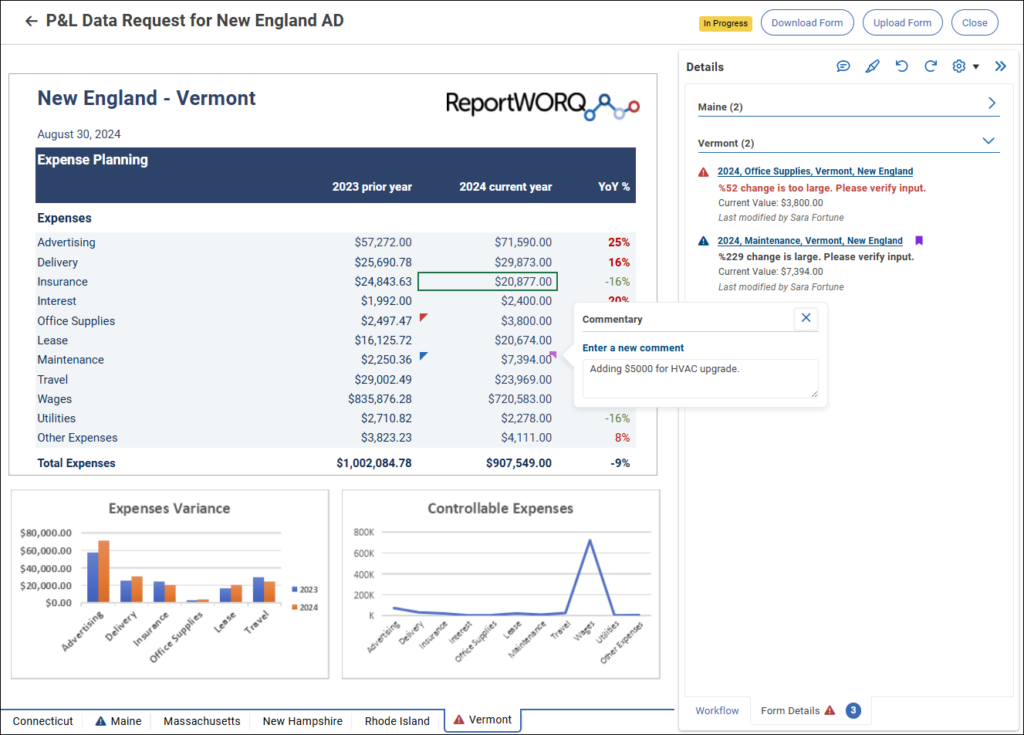
Task: Collapse the Vermont (2) section
Action: click(x=989, y=141)
